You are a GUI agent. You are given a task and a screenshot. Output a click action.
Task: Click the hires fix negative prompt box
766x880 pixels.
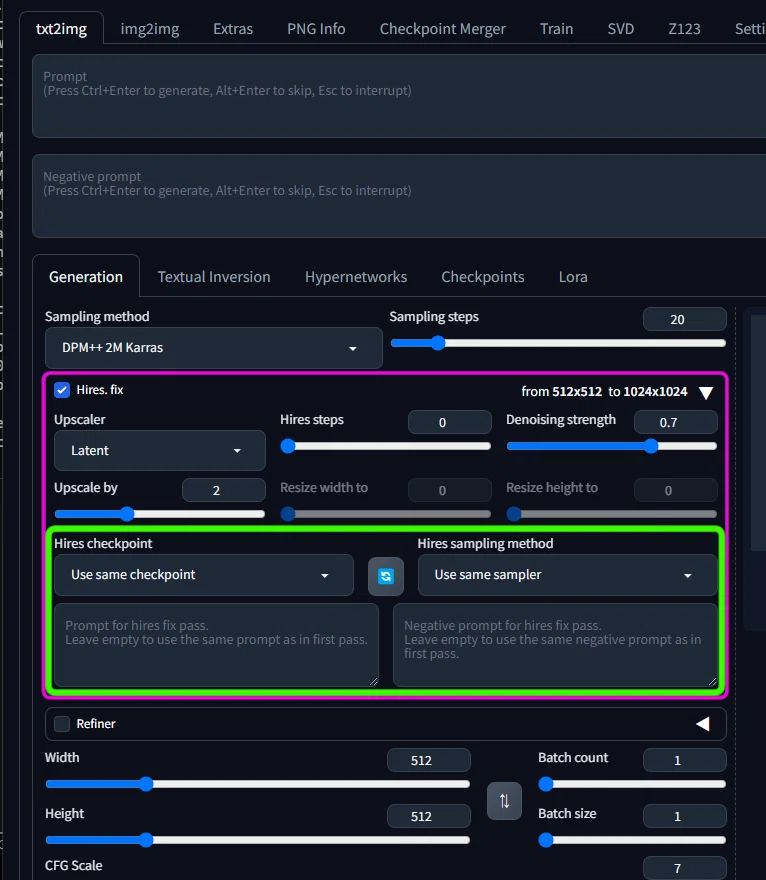[556, 645]
